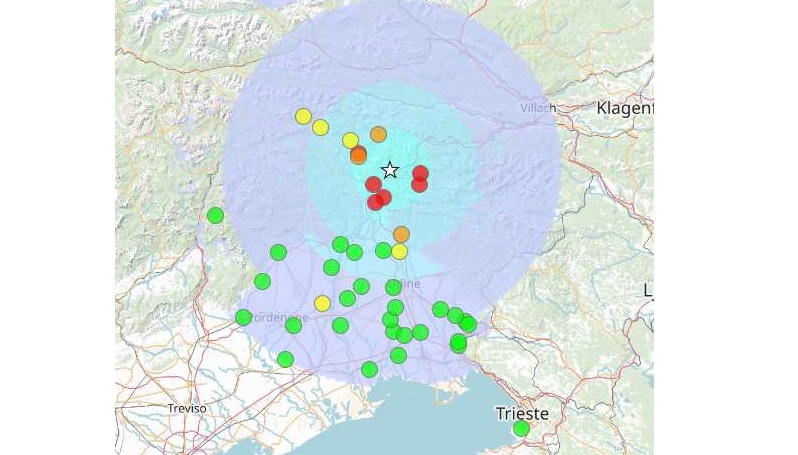Select the orange marker south of the star

click(401, 234)
